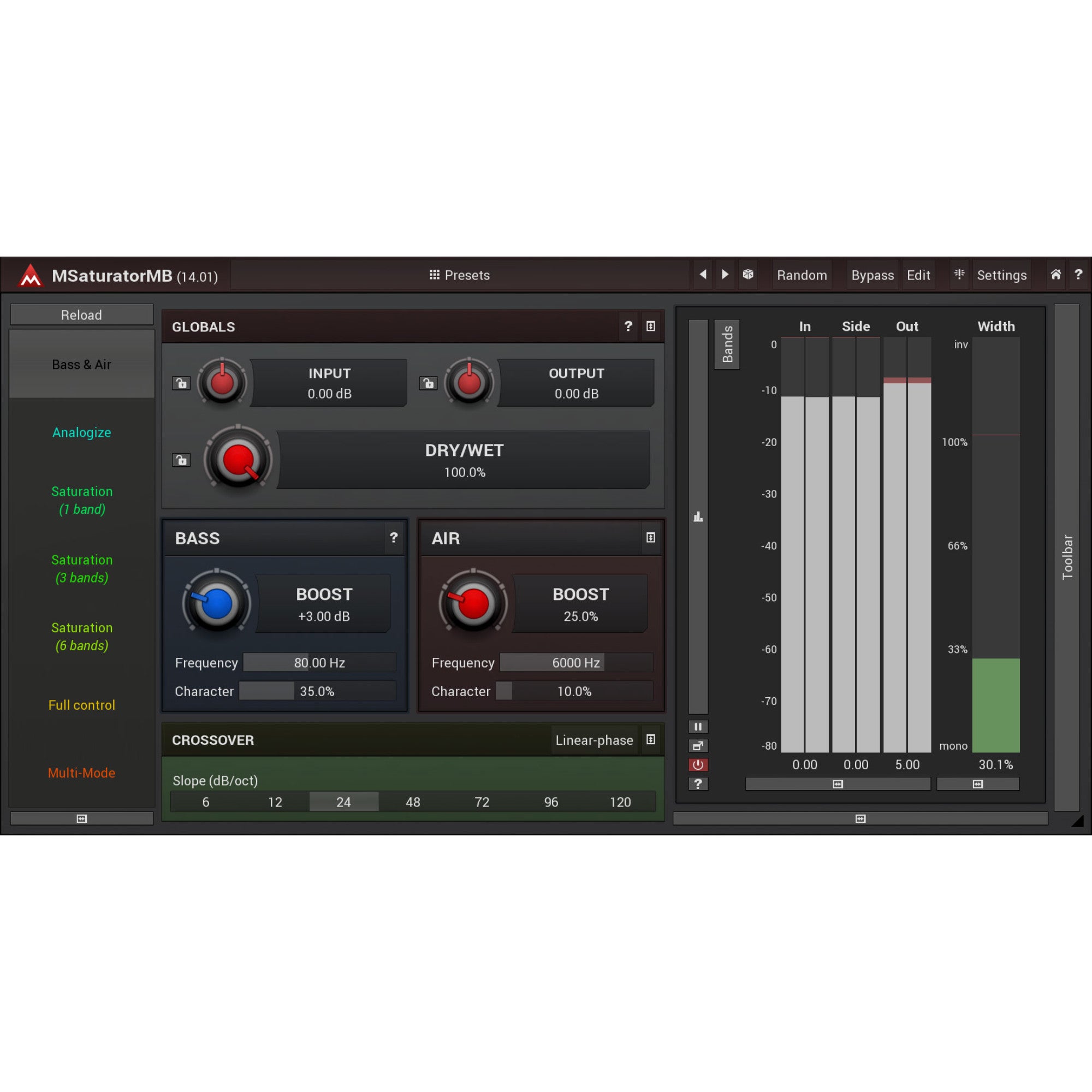This screenshot has width=1092, height=1092.
Task: Click CROSSOVER panel preset menu icon
Action: coord(651,739)
